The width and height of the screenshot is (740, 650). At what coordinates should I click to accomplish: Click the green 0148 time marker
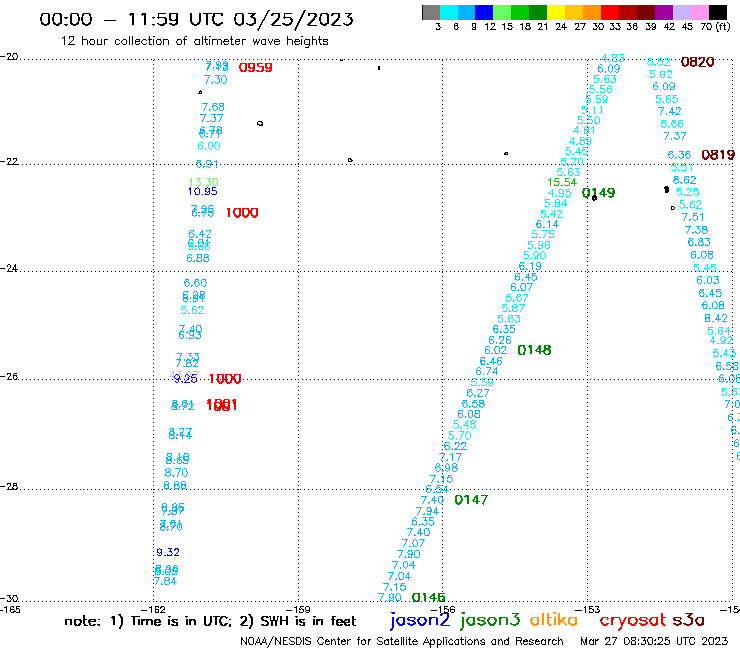click(534, 350)
